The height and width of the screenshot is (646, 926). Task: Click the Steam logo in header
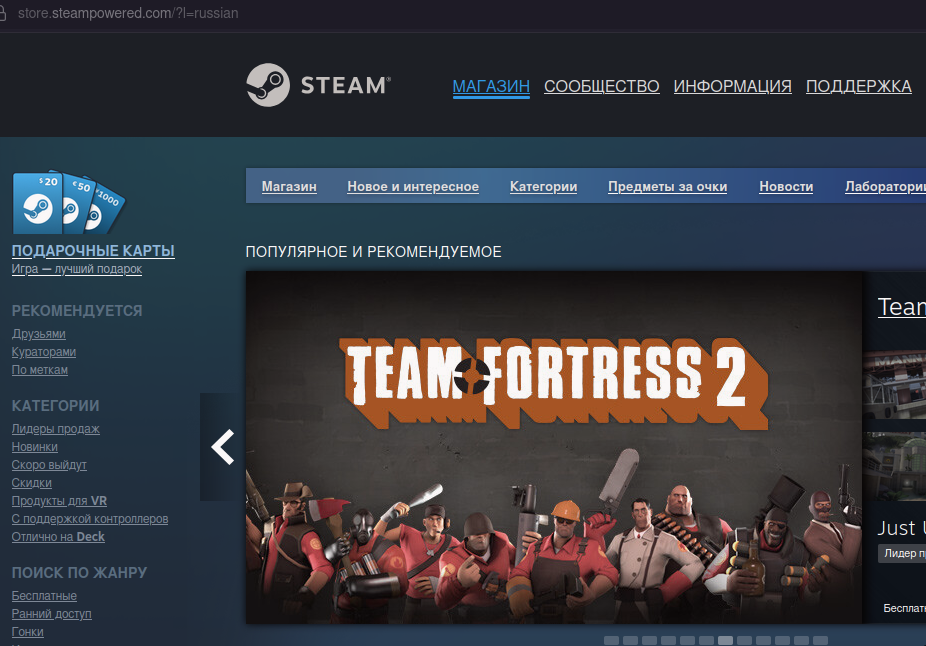318,85
